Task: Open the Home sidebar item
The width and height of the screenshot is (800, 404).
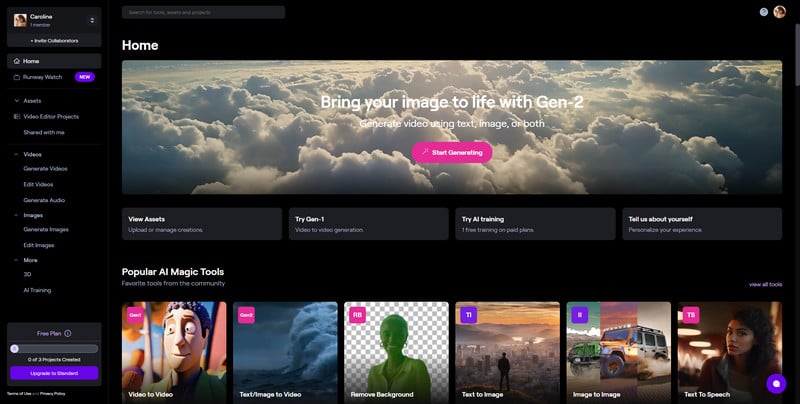Action: point(54,61)
